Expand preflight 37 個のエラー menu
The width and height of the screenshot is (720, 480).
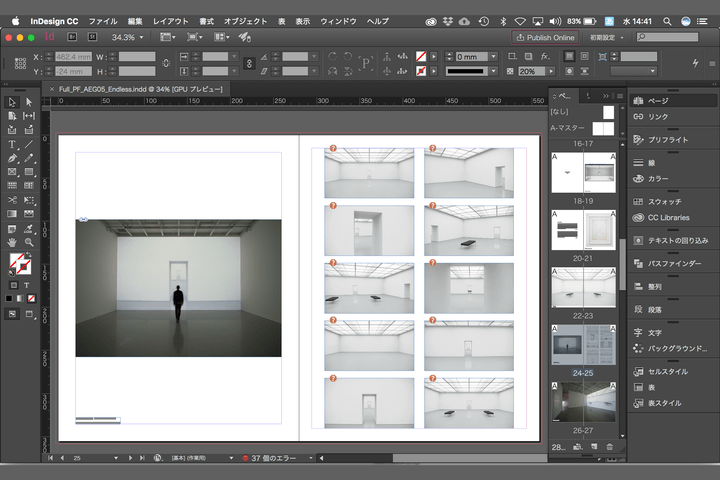click(x=311, y=458)
